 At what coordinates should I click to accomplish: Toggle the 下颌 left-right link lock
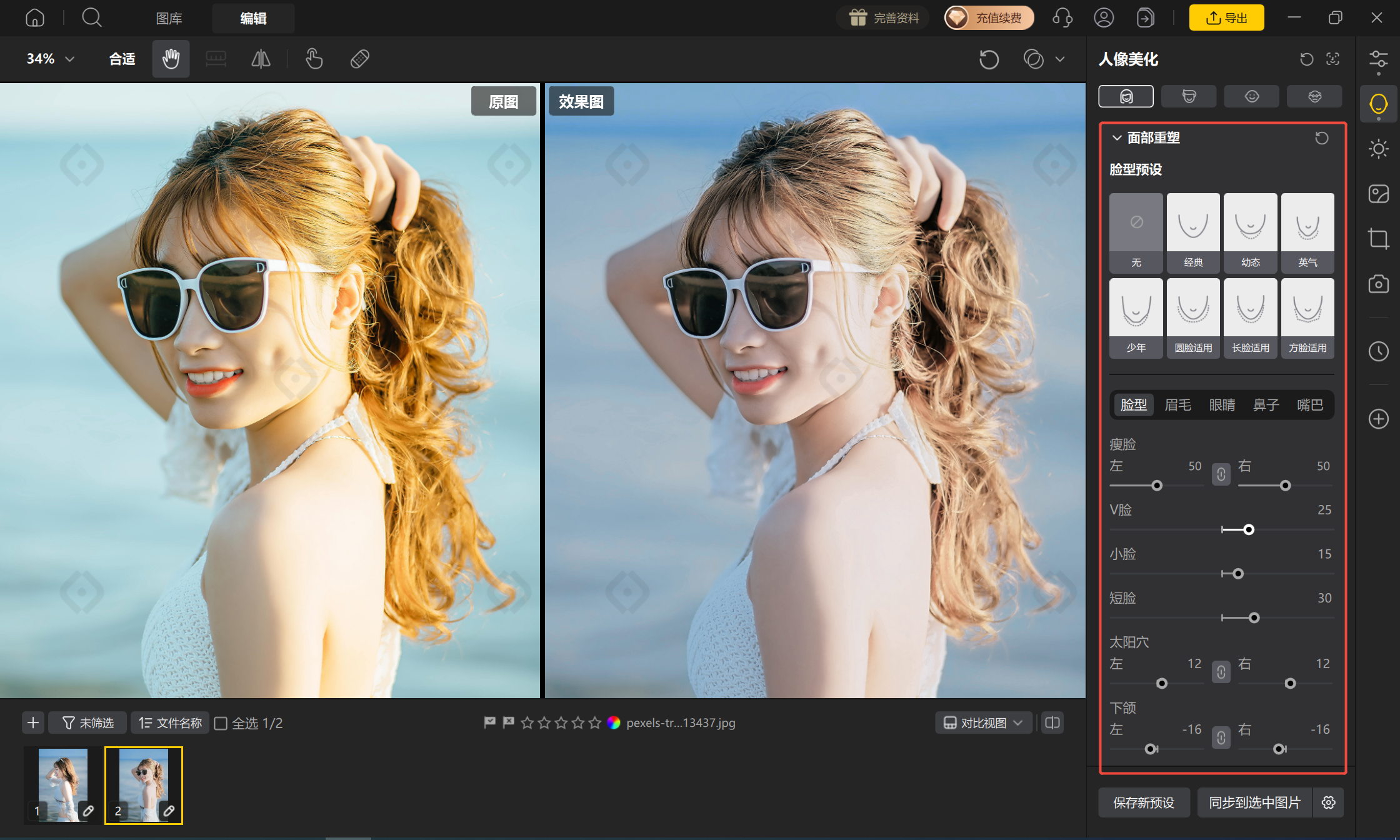tap(1221, 738)
